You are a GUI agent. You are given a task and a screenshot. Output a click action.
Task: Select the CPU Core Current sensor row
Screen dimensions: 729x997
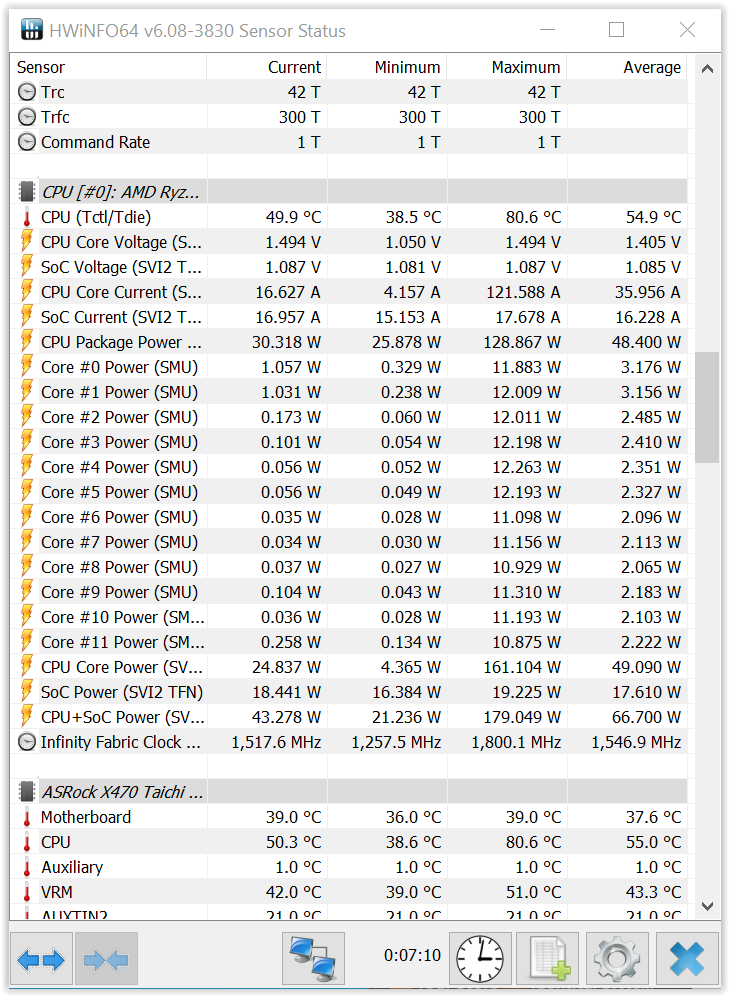click(x=349, y=292)
